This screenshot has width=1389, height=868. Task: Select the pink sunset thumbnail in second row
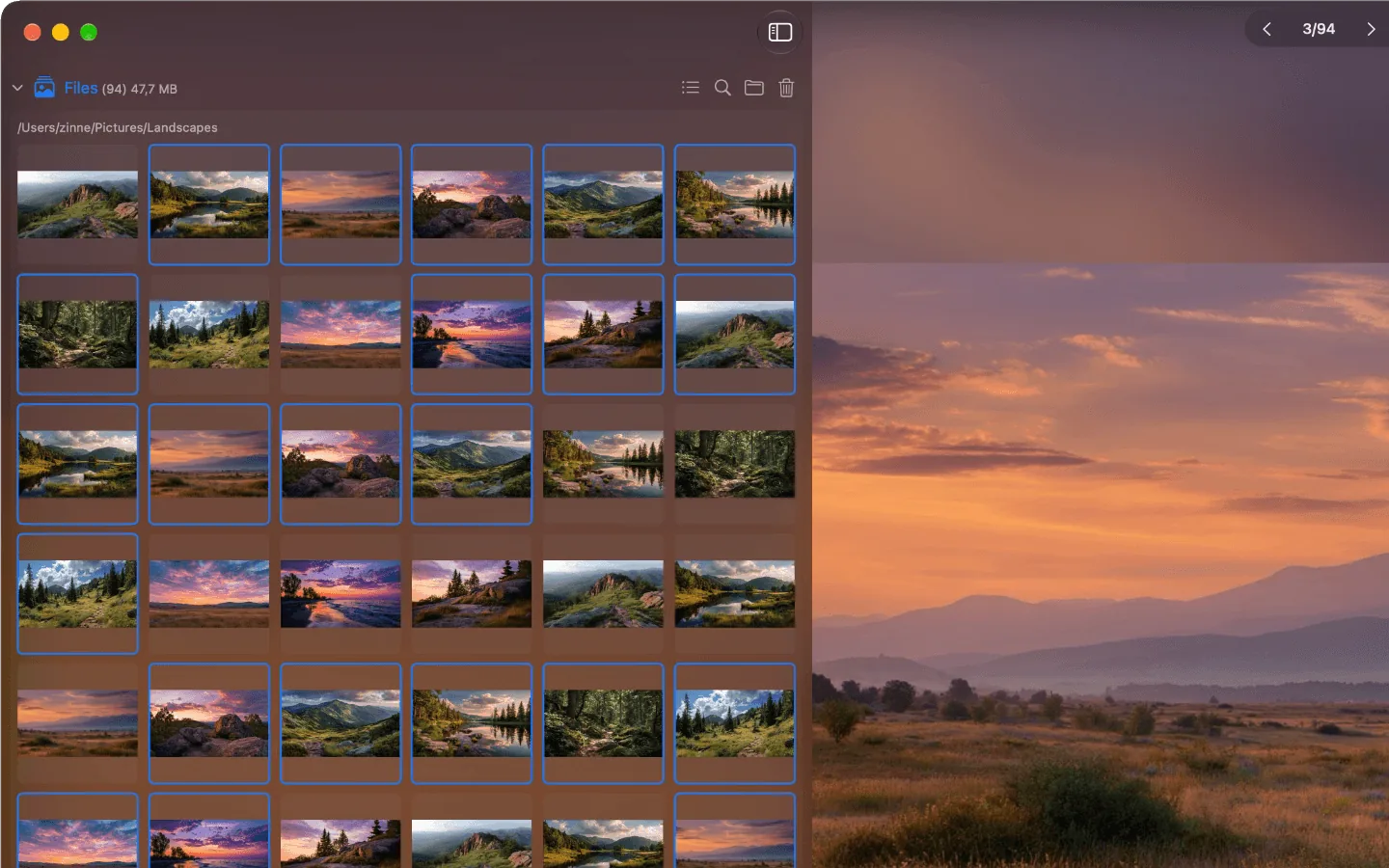click(x=340, y=334)
